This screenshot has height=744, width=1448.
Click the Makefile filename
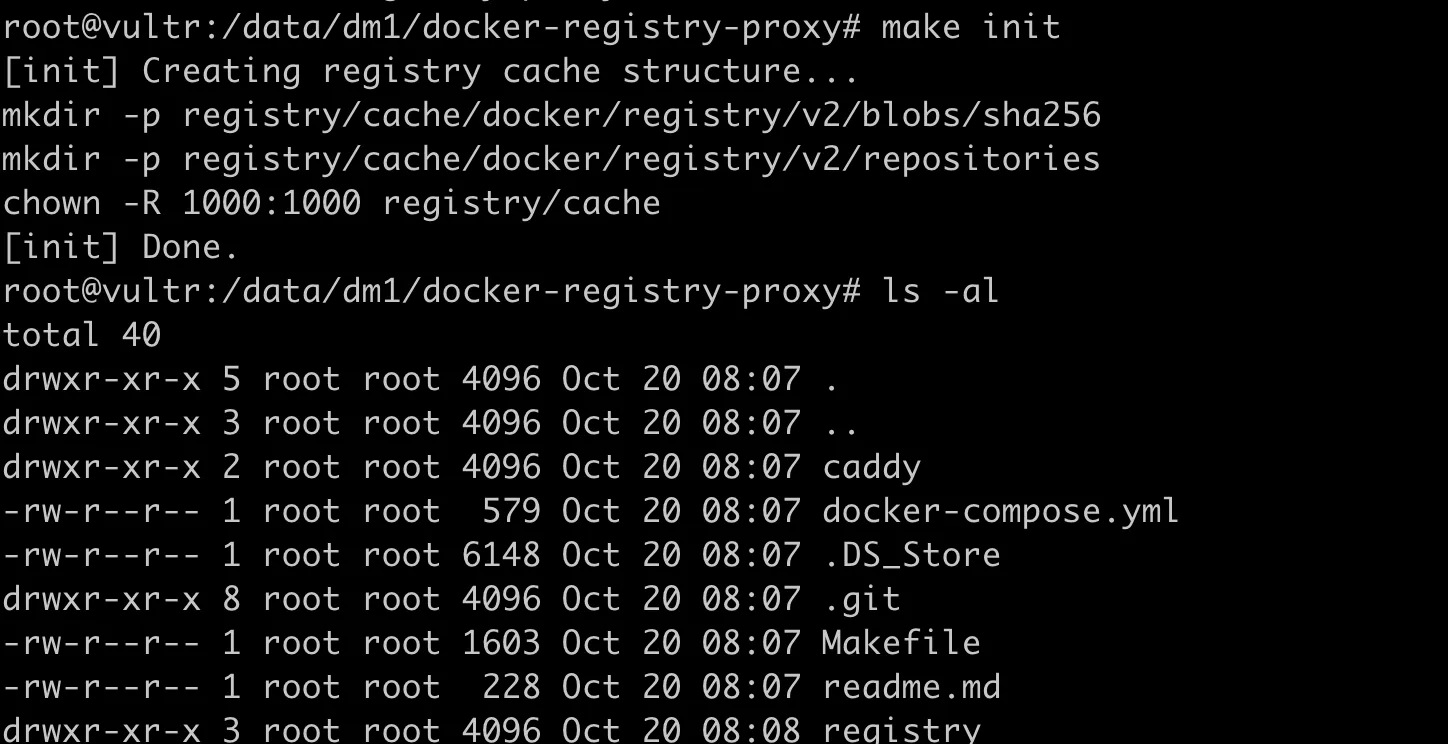tap(901, 643)
